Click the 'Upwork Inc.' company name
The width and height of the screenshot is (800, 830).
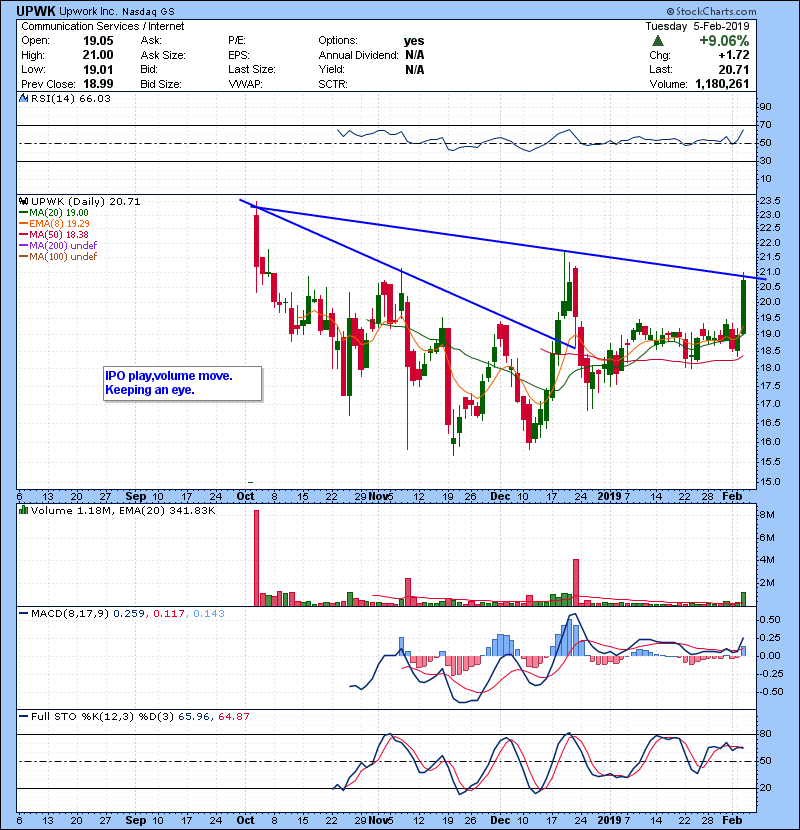coord(89,11)
